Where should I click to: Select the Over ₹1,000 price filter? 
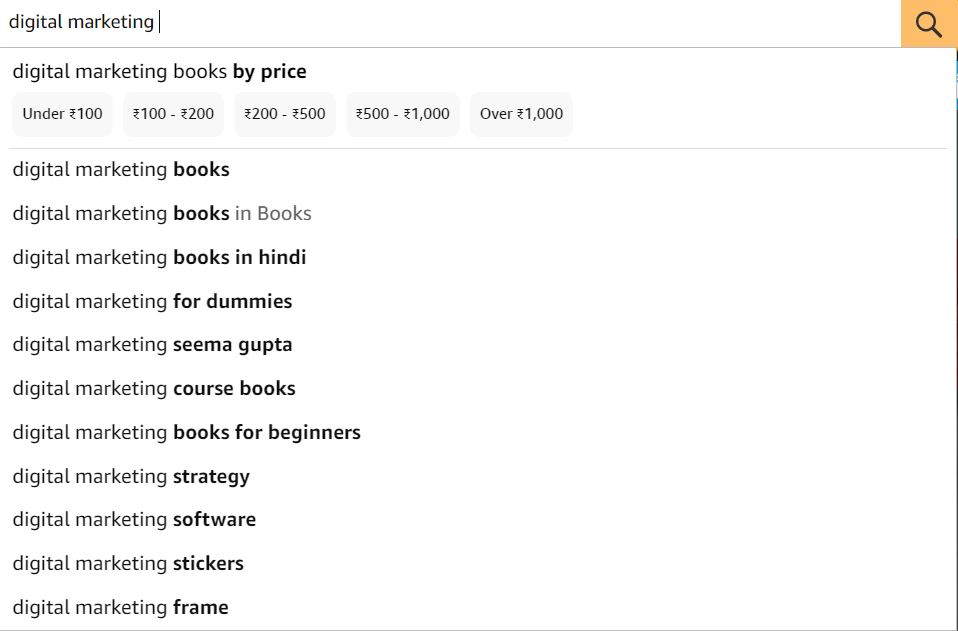coord(521,114)
